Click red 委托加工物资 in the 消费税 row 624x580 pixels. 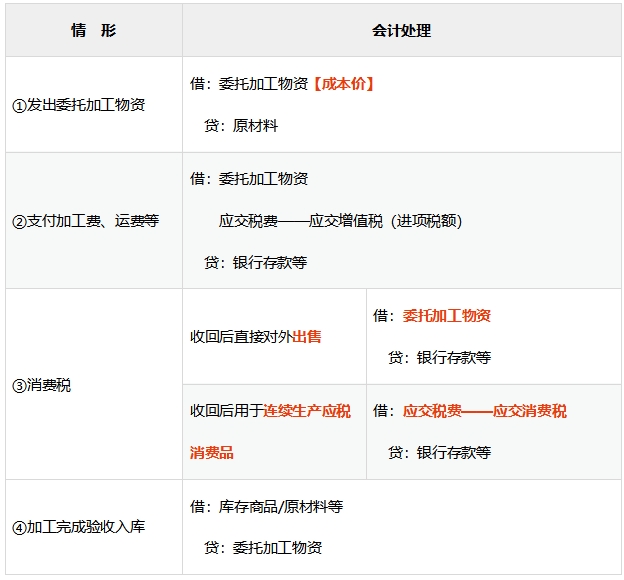click(446, 316)
